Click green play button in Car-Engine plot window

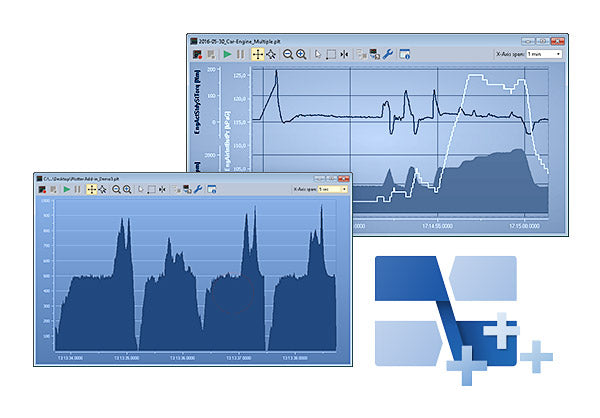227,55
